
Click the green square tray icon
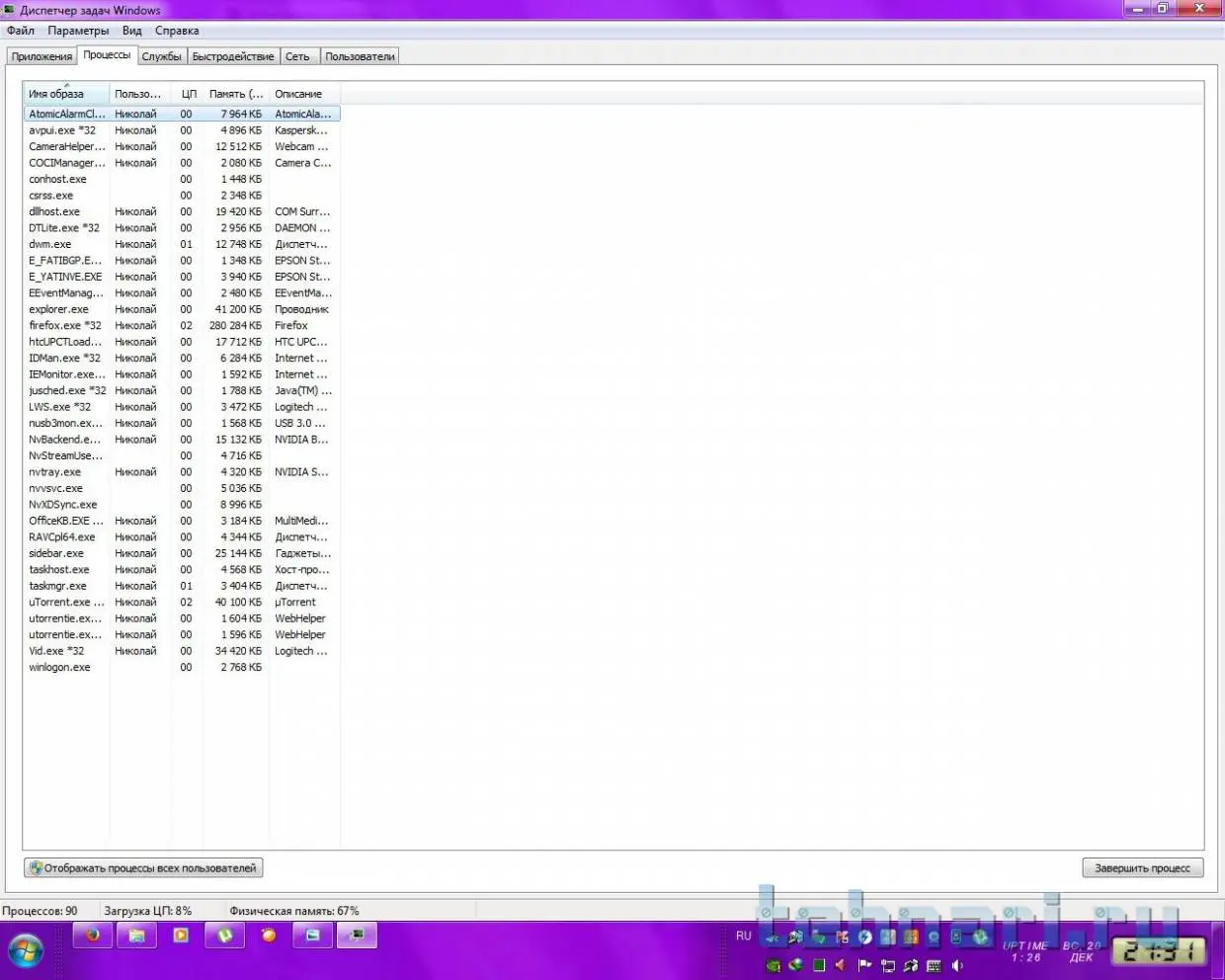(819, 965)
